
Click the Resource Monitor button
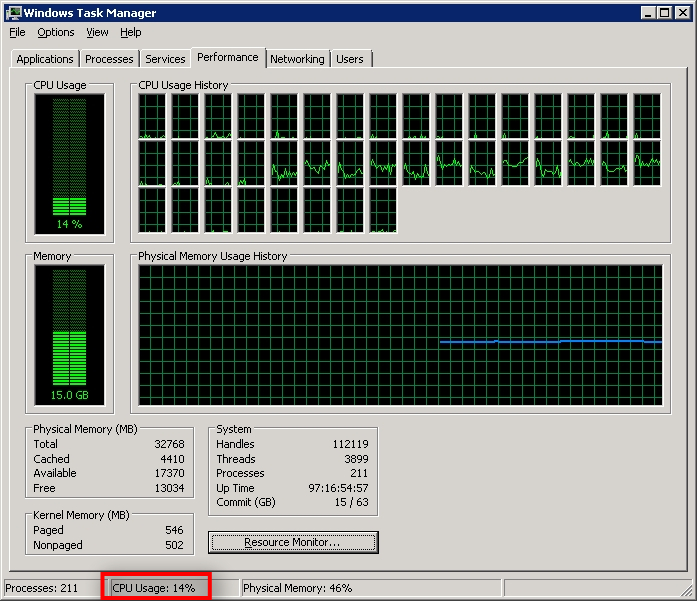pyautogui.click(x=292, y=542)
